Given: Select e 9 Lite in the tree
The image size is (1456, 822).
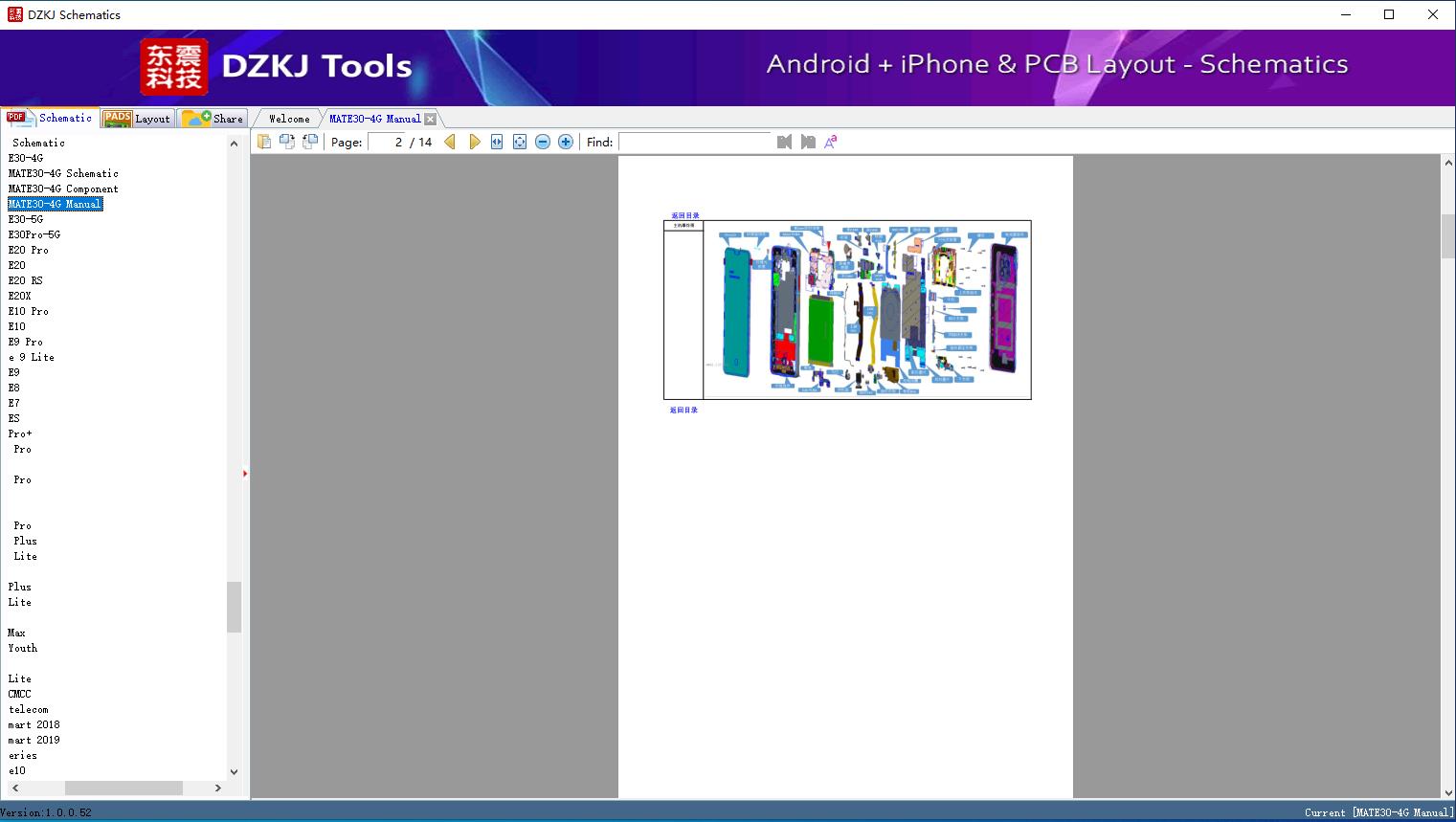Looking at the screenshot, I should click(32, 357).
